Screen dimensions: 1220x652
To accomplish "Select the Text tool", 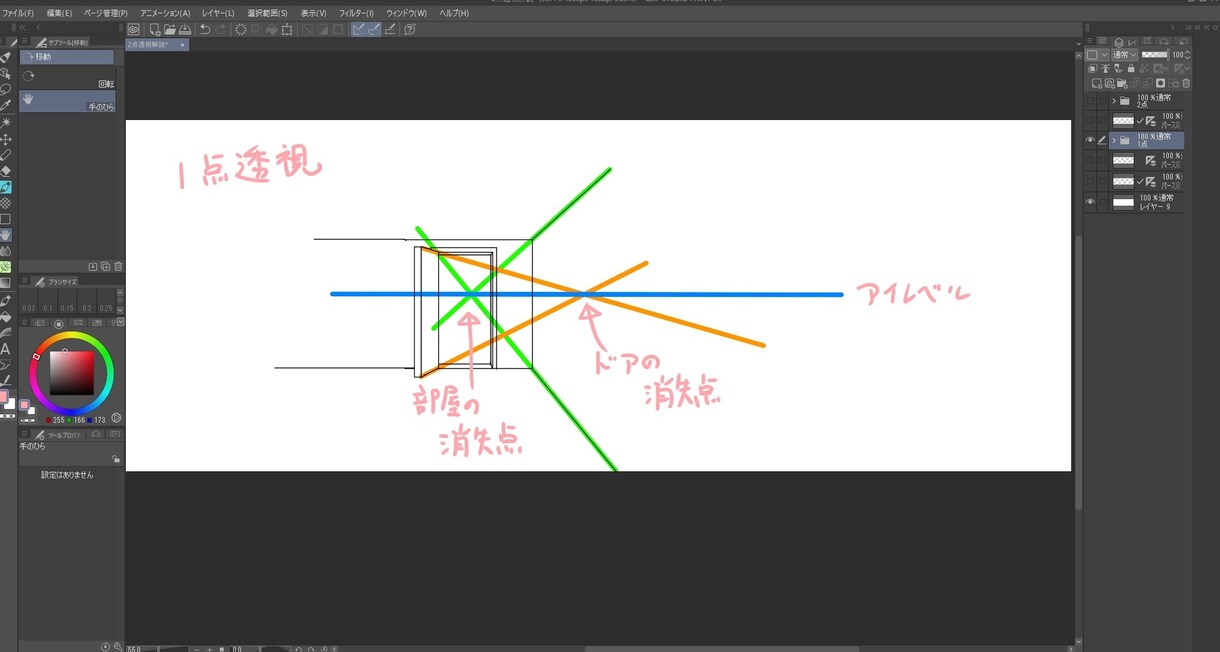I will [x=6, y=348].
